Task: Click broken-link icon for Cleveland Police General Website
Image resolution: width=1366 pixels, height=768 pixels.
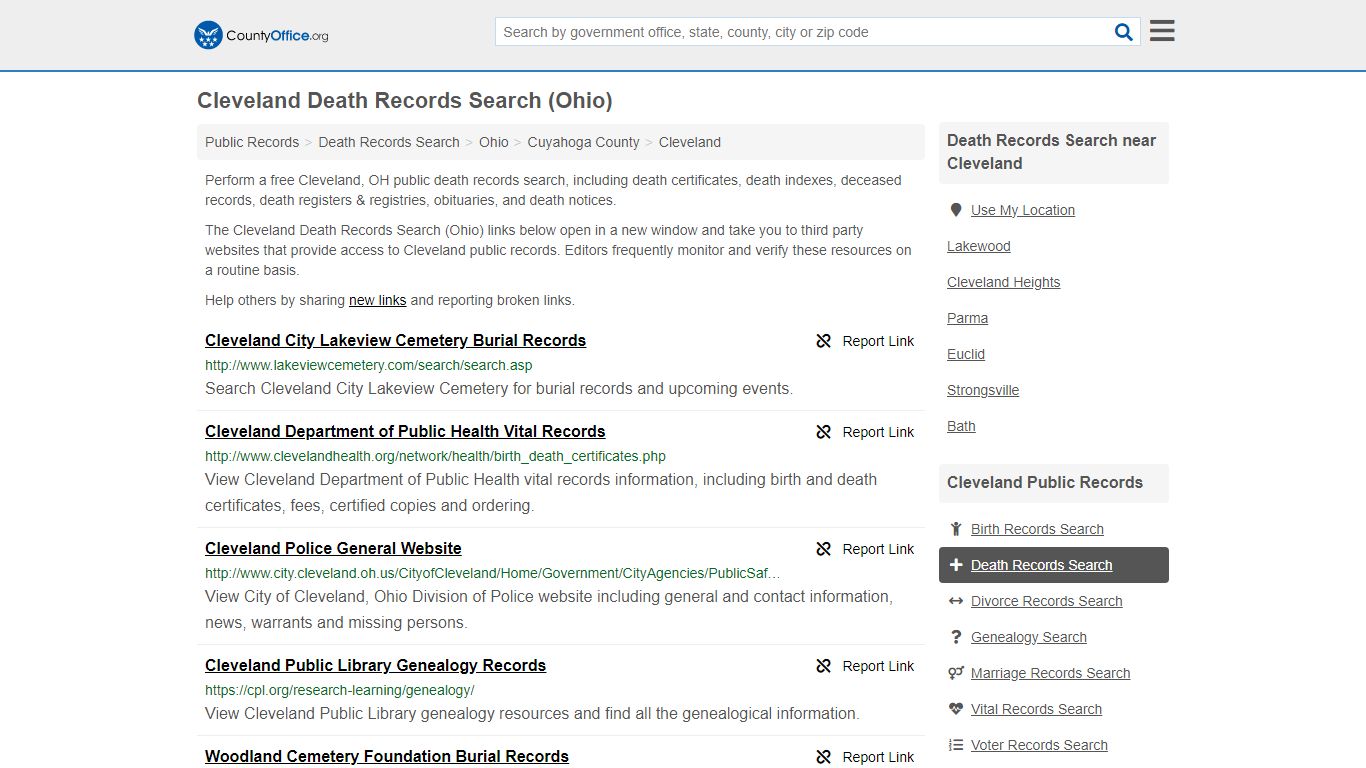Action: 824,549
